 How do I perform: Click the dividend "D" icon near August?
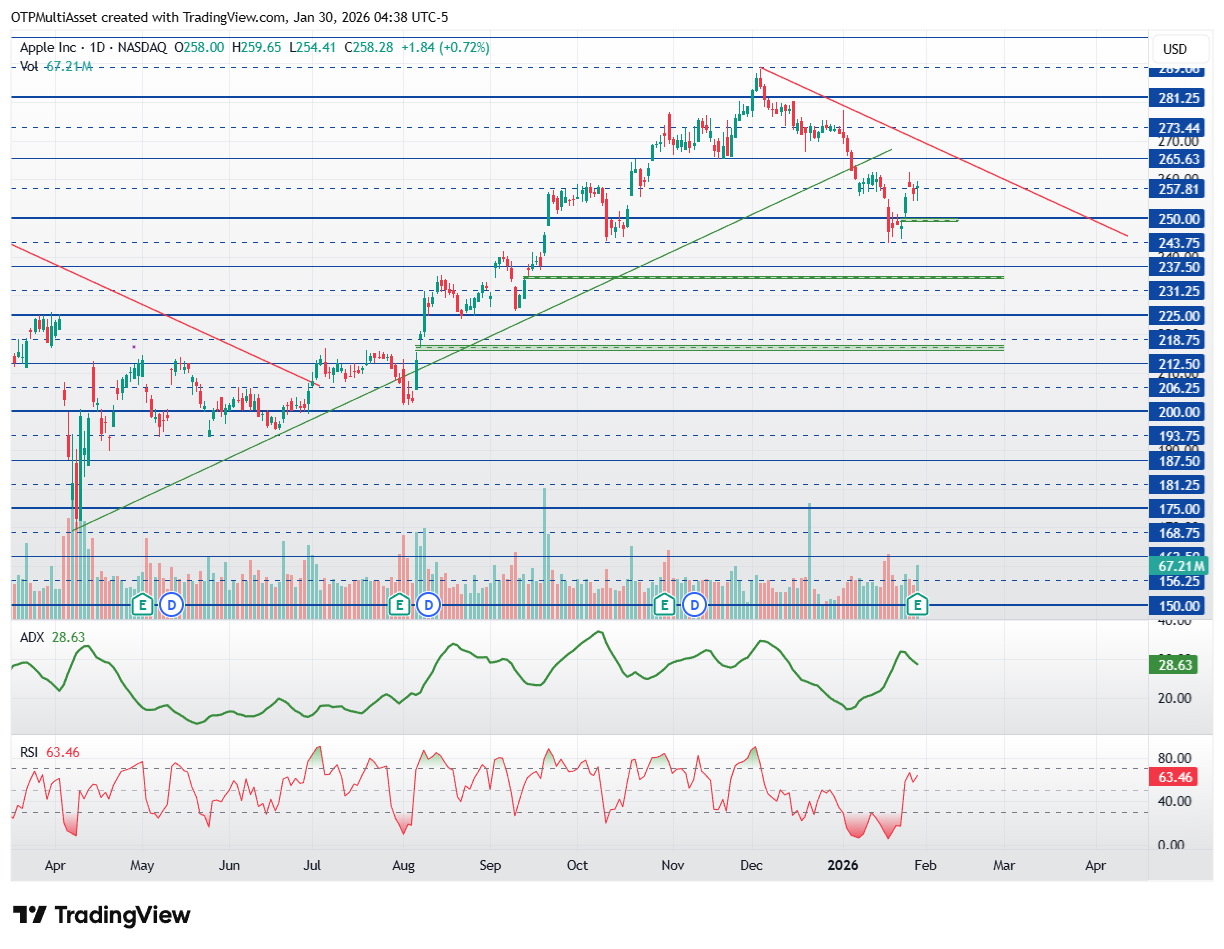[428, 604]
